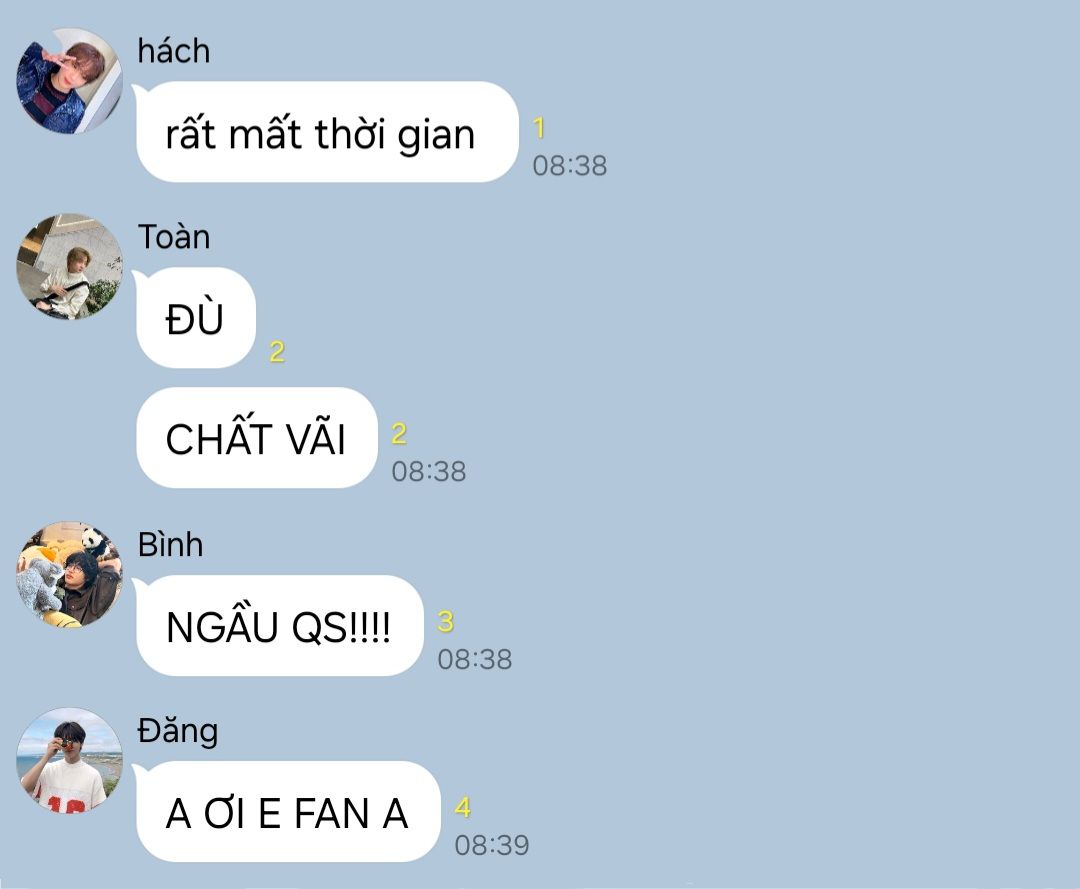This screenshot has height=889, width=1080.
Task: Select the message 'rất mất thời gian'
Action: (x=327, y=132)
